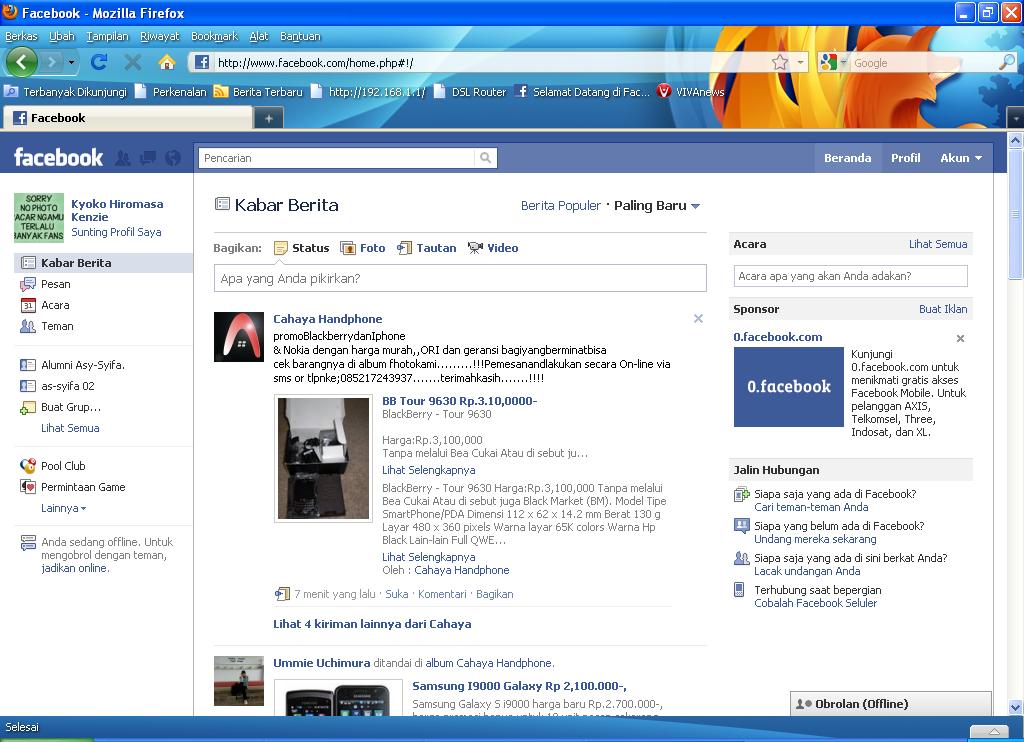Screen dimensions: 1024x742
Task: Hide the Cahaya Handphone post with X
Action: tap(698, 319)
